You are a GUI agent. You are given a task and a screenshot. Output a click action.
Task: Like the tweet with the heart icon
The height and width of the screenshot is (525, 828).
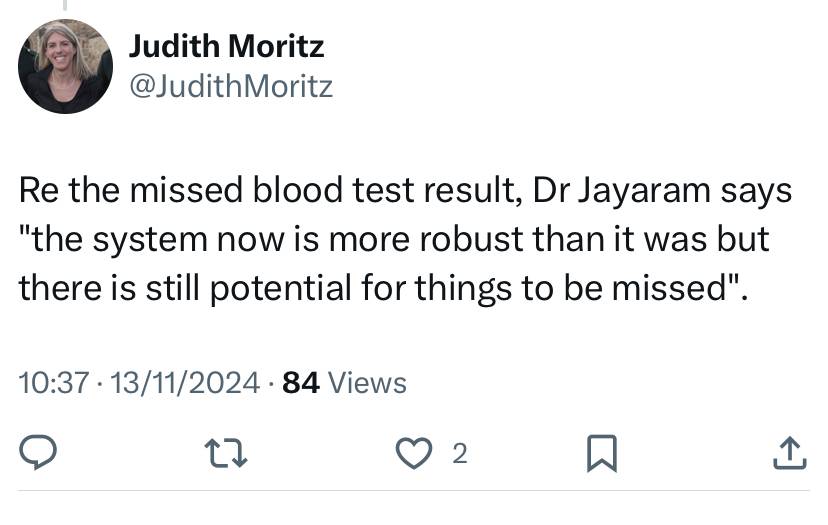pyautogui.click(x=414, y=454)
